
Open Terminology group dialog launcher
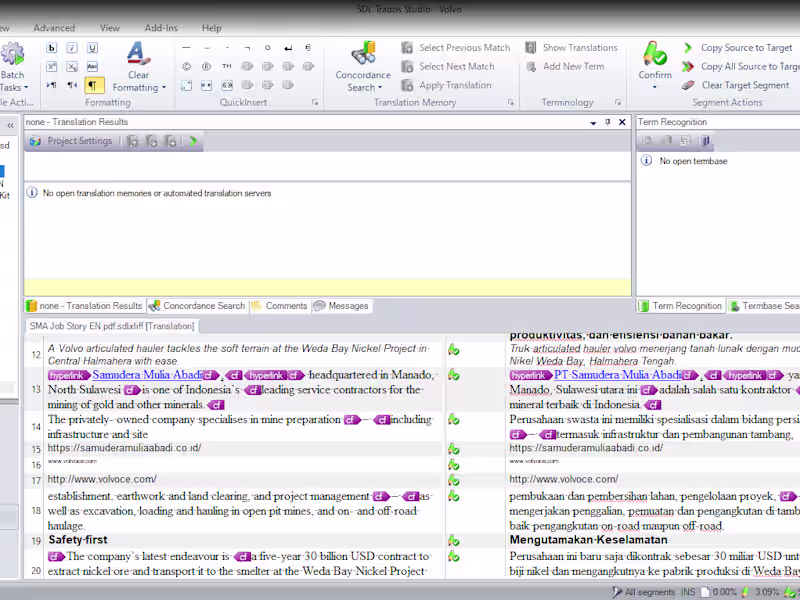tap(618, 103)
